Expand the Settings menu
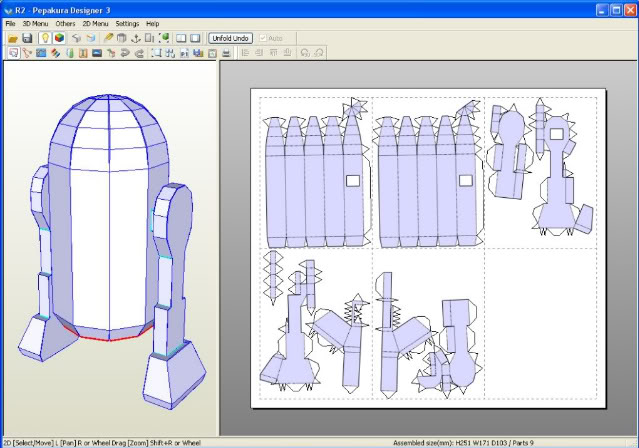Image resolution: width=639 pixels, height=448 pixels. coord(127,23)
